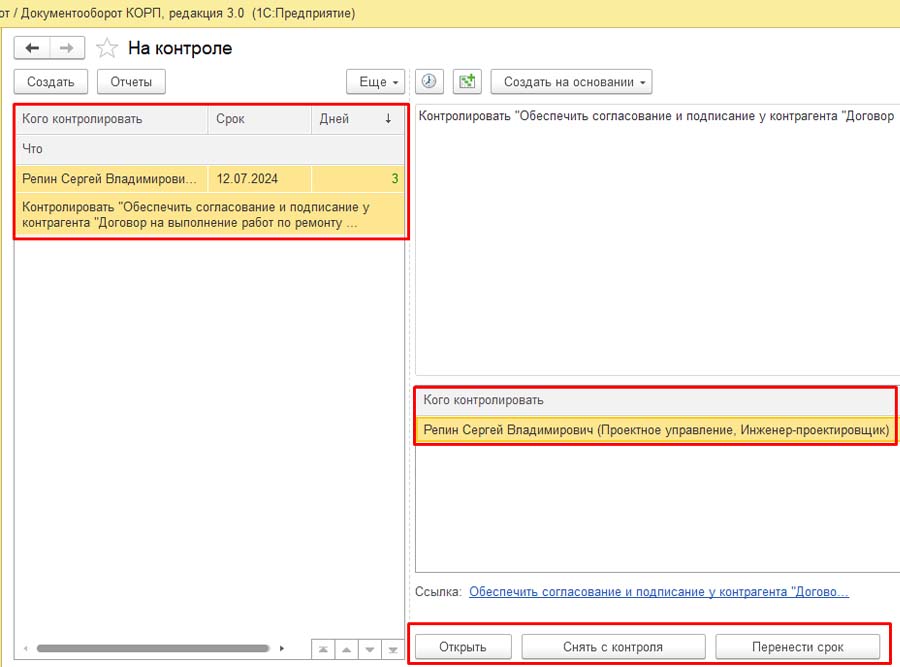Add page to favorites with star icon
This screenshot has height=667, width=900.
point(107,48)
